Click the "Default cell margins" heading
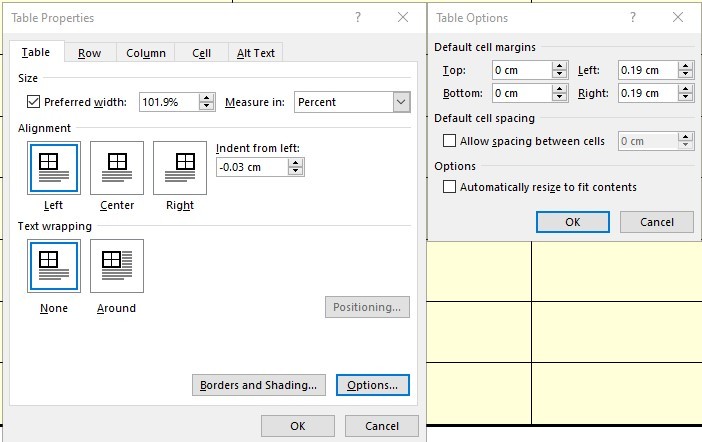Image resolution: width=702 pixels, height=442 pixels. [485, 47]
